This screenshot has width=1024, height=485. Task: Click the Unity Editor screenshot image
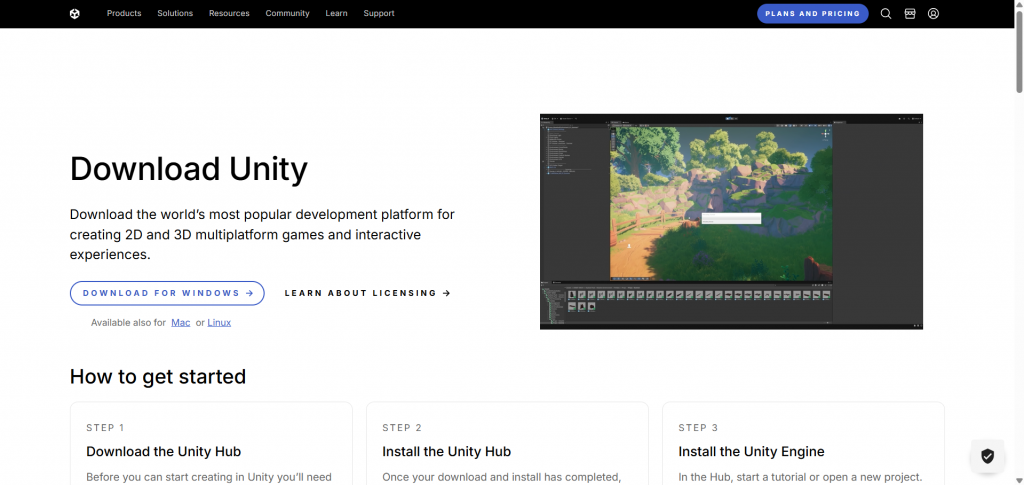731,222
